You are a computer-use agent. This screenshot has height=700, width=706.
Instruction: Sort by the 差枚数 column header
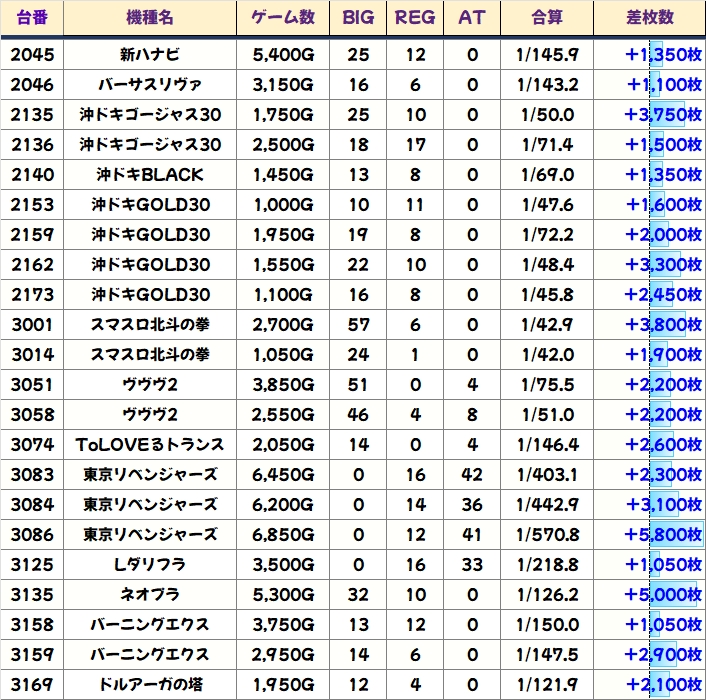click(x=648, y=18)
